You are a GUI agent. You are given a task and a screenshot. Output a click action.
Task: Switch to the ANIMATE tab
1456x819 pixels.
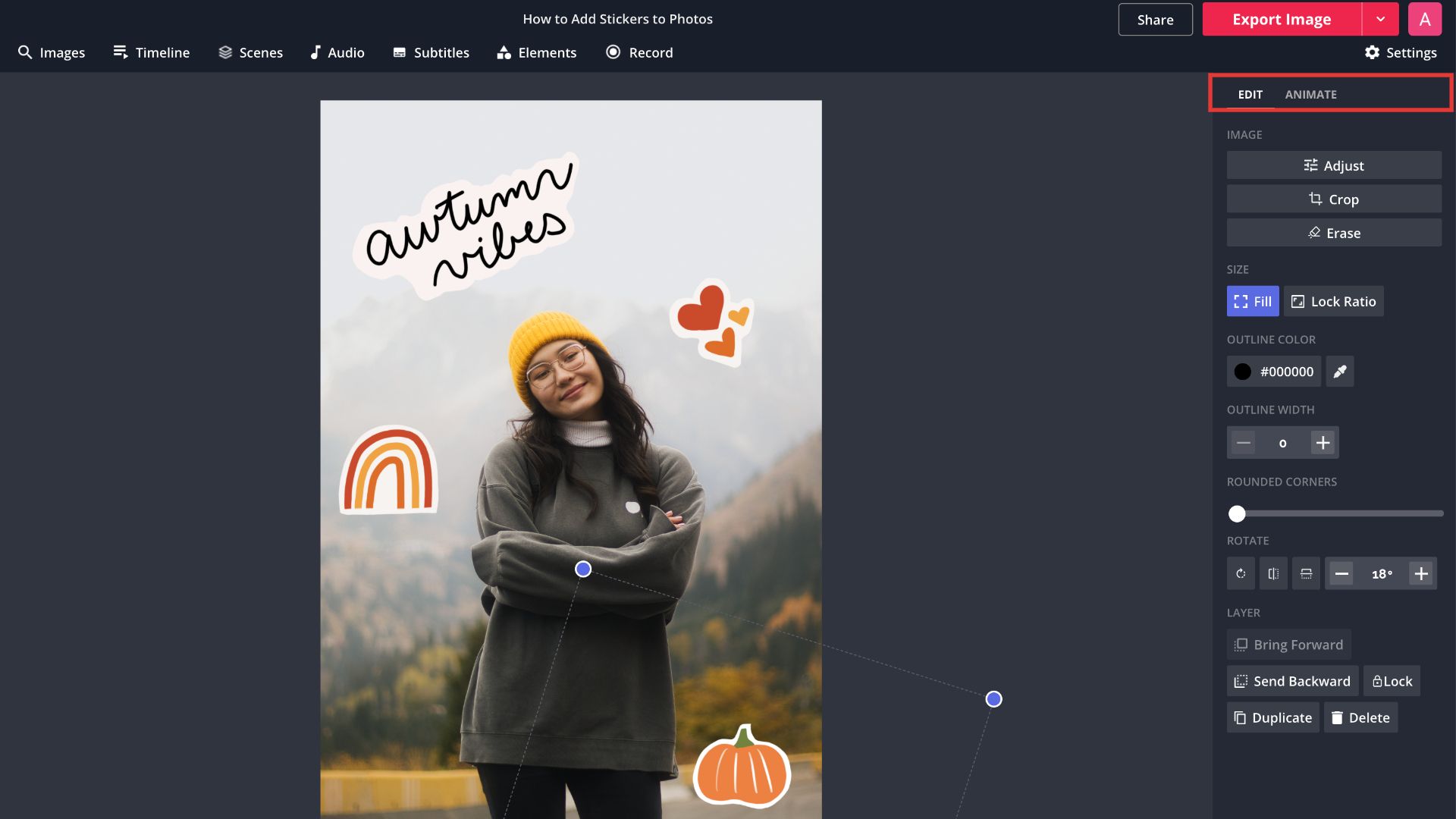pyautogui.click(x=1310, y=94)
